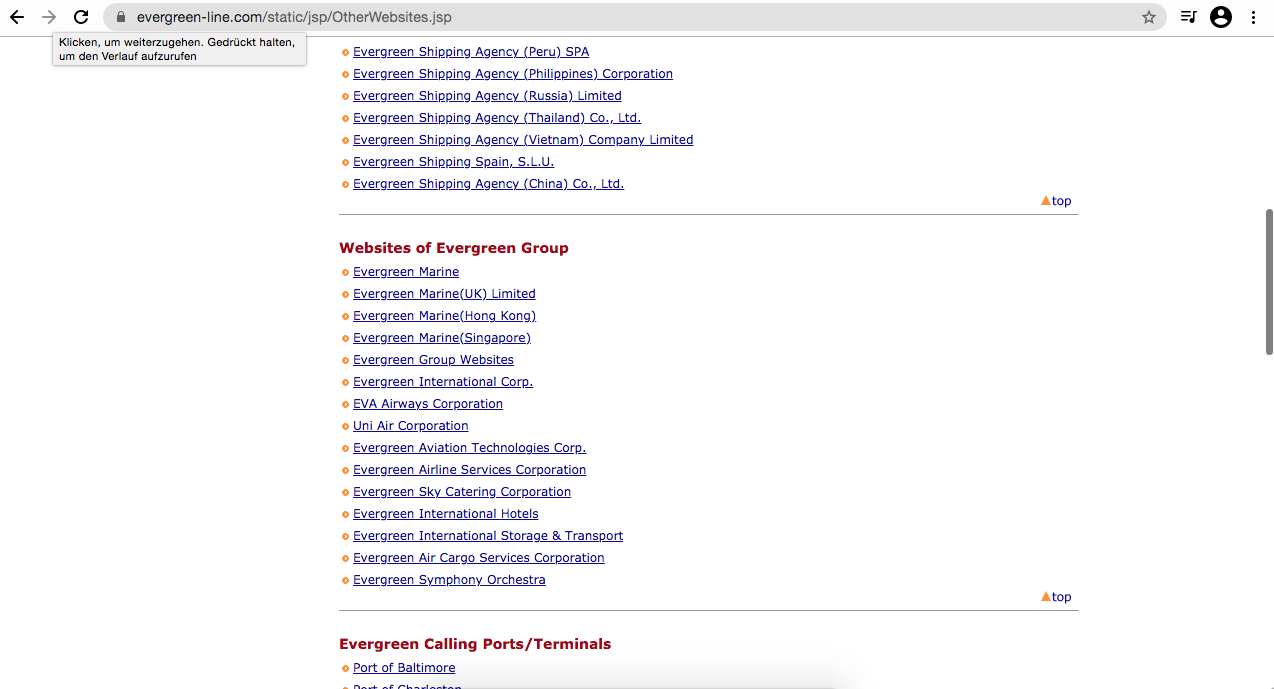Open Evergreen Shipping Agency (Peru) SPA
This screenshot has height=689, width=1274.
click(471, 52)
